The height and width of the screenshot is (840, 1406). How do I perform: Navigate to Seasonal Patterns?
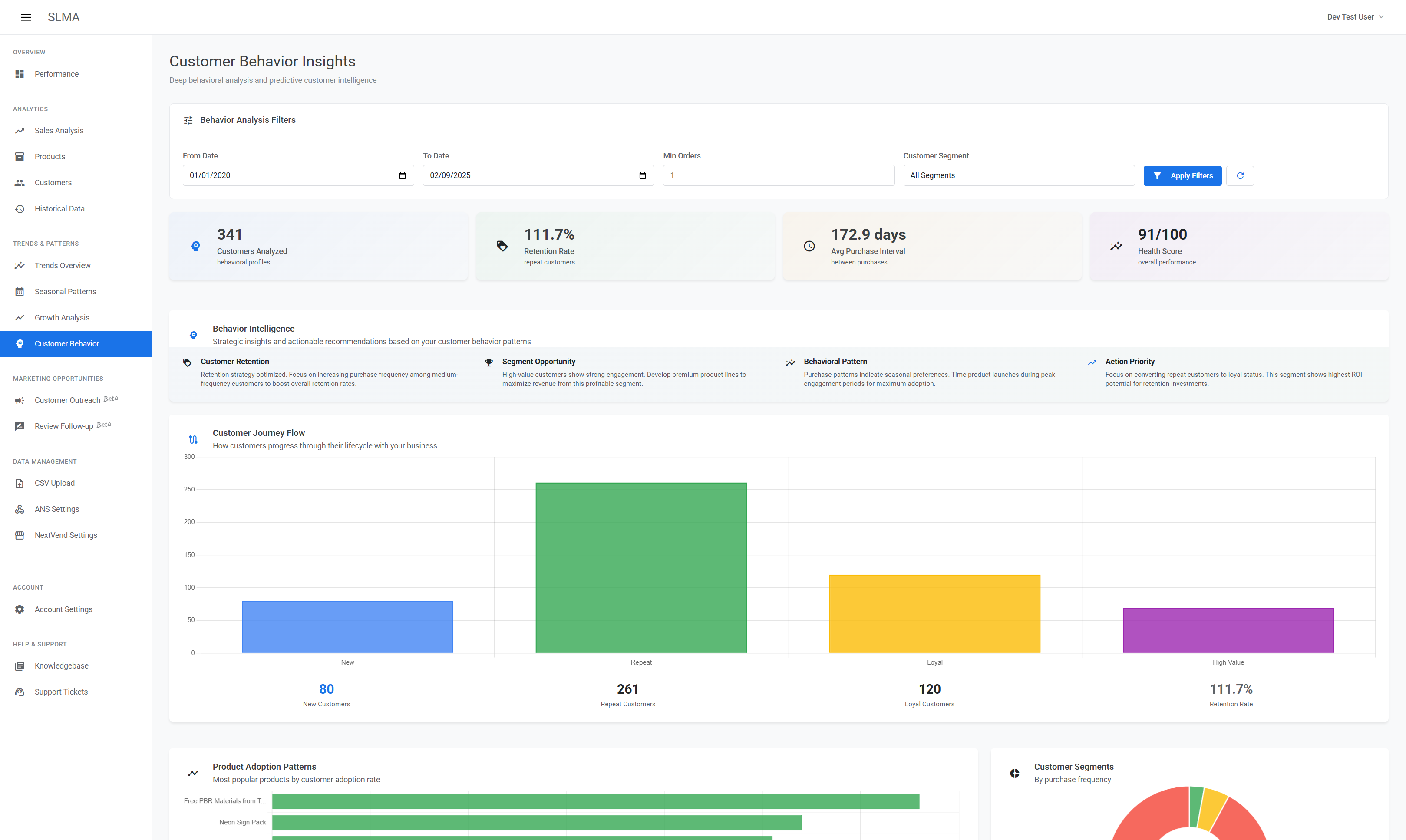pos(76,292)
